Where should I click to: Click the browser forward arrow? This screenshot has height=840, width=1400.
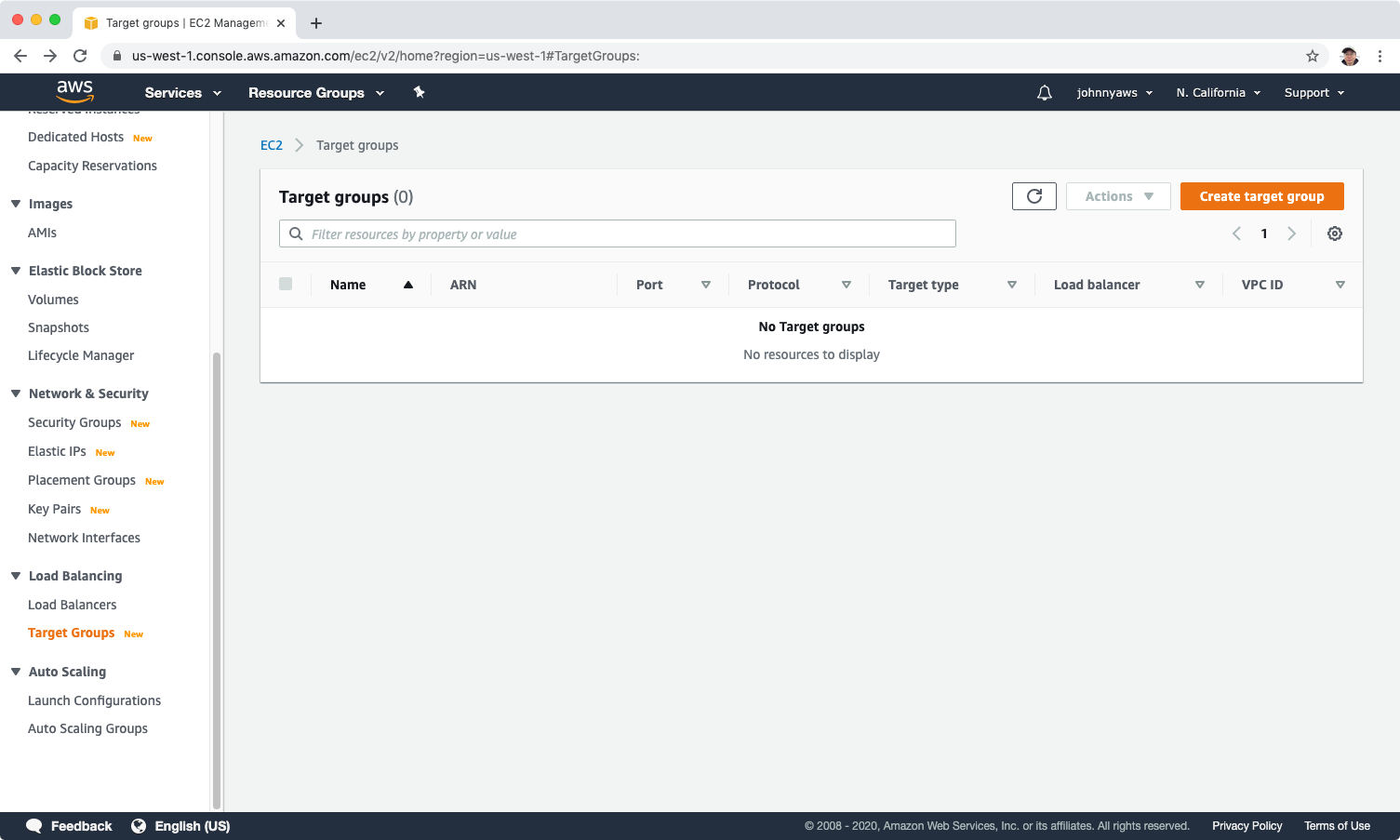point(50,56)
